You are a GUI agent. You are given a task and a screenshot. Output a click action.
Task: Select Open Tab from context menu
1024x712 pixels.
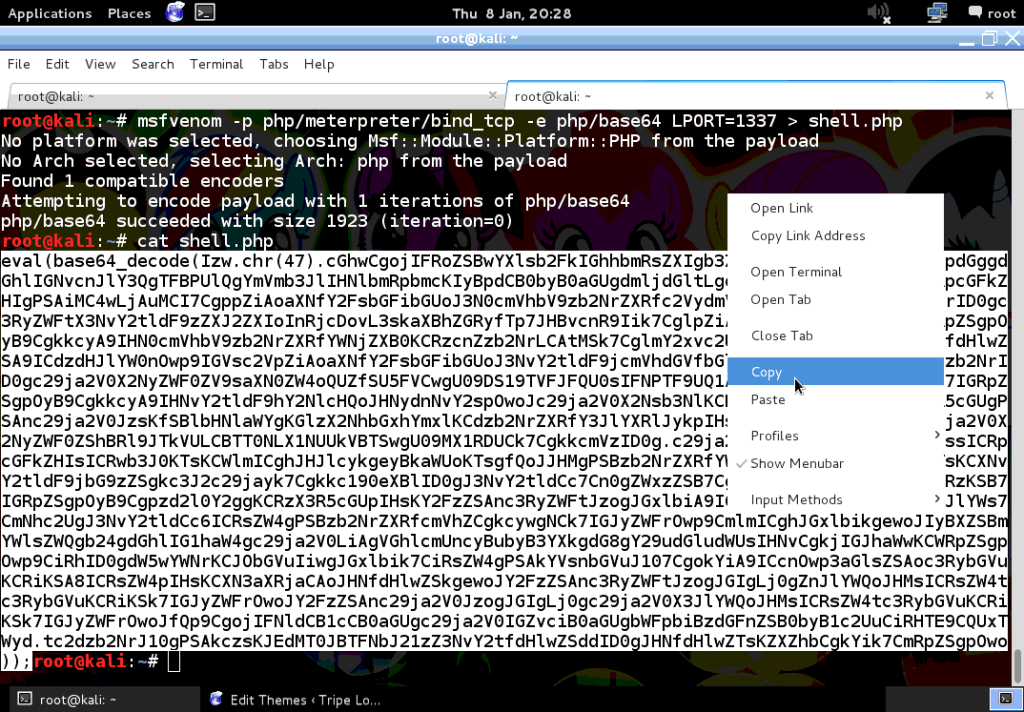[835, 299]
